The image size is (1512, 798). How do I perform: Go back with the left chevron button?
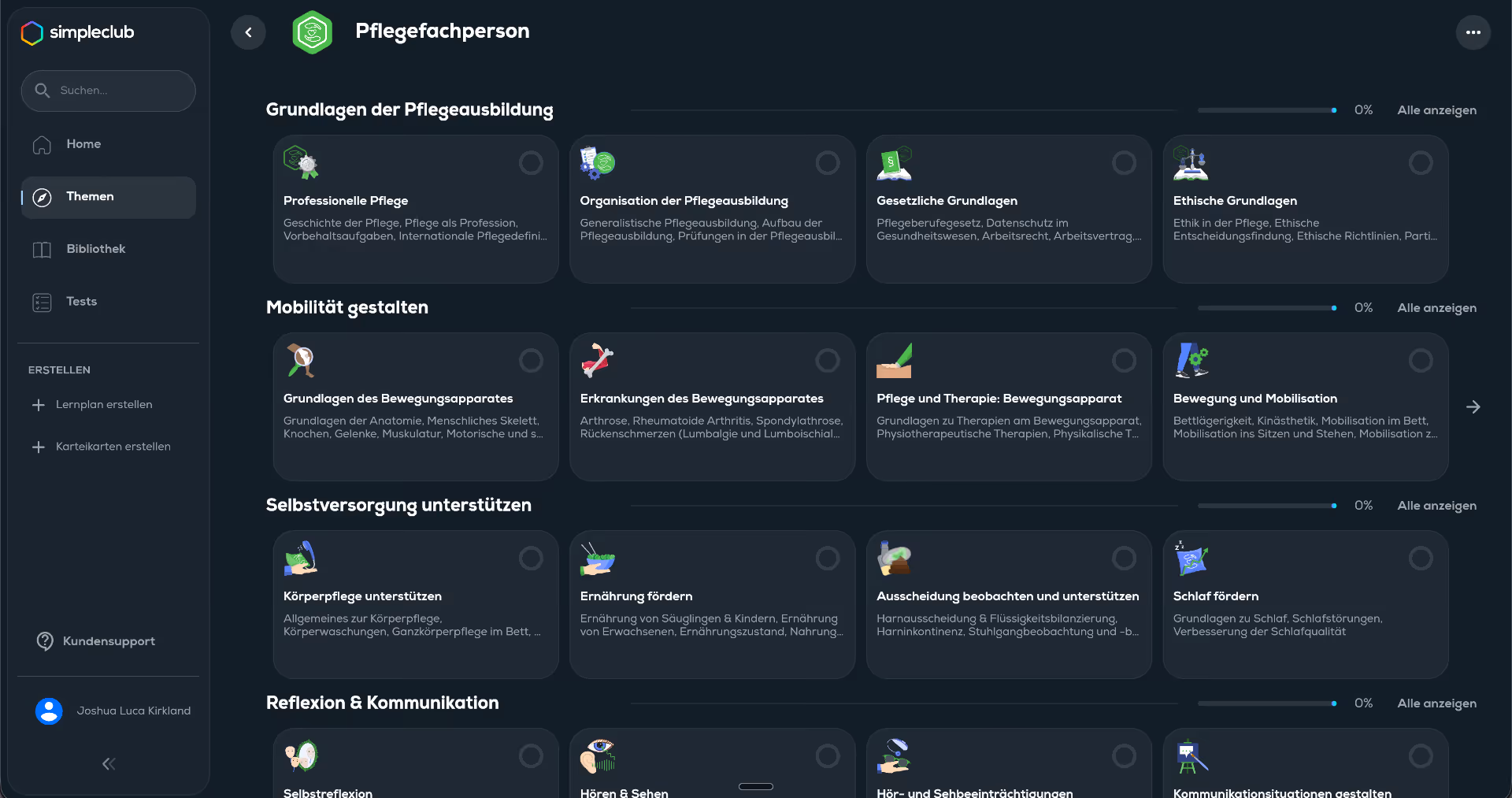tap(248, 32)
